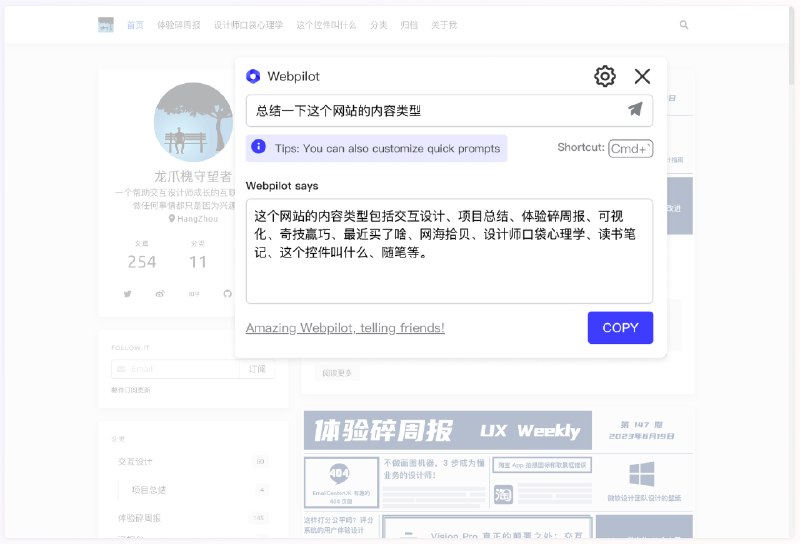Open the Amazing Webpilot, telling friends link
800x544 pixels.
(x=345, y=328)
